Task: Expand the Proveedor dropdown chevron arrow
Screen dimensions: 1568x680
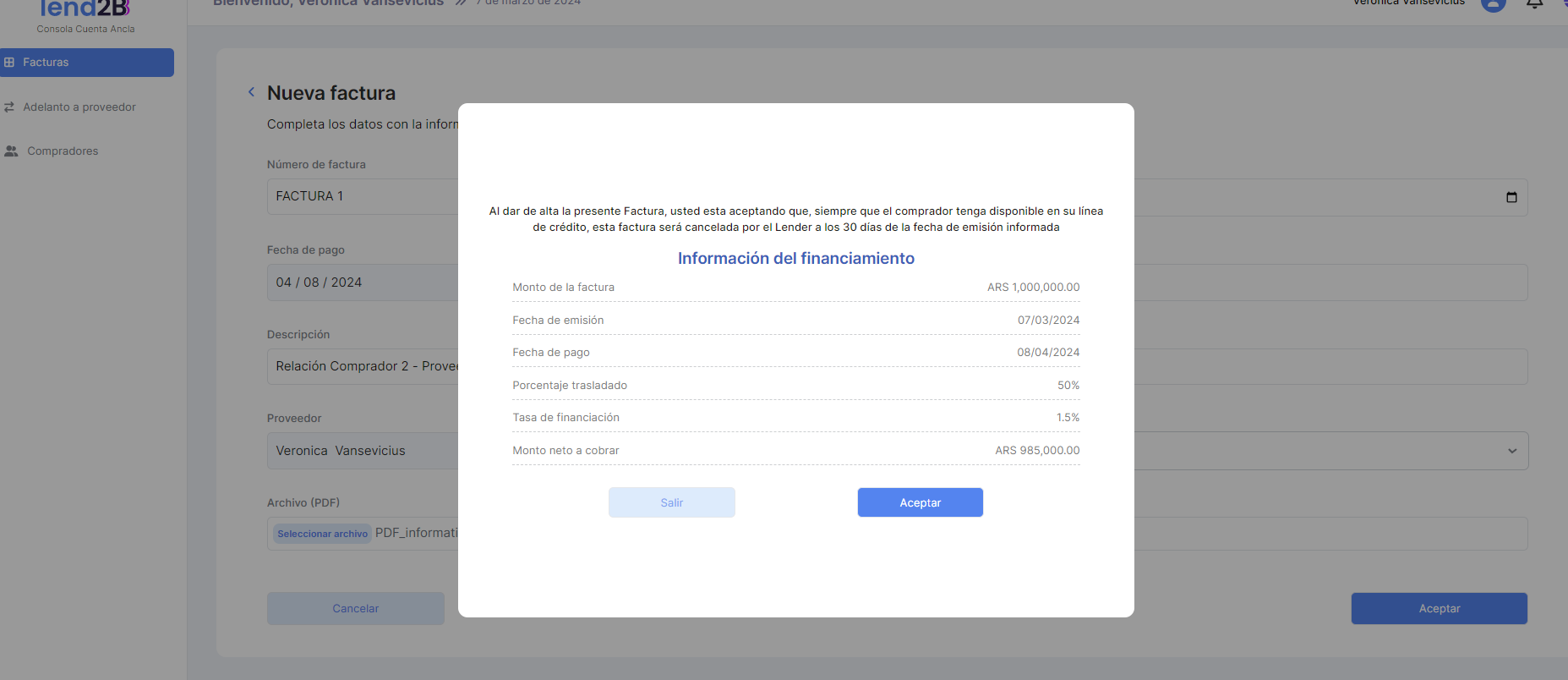Action: click(1512, 451)
